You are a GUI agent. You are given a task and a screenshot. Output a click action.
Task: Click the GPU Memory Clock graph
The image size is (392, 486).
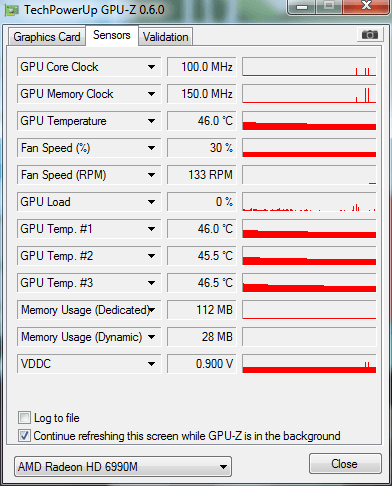pyautogui.click(x=309, y=94)
